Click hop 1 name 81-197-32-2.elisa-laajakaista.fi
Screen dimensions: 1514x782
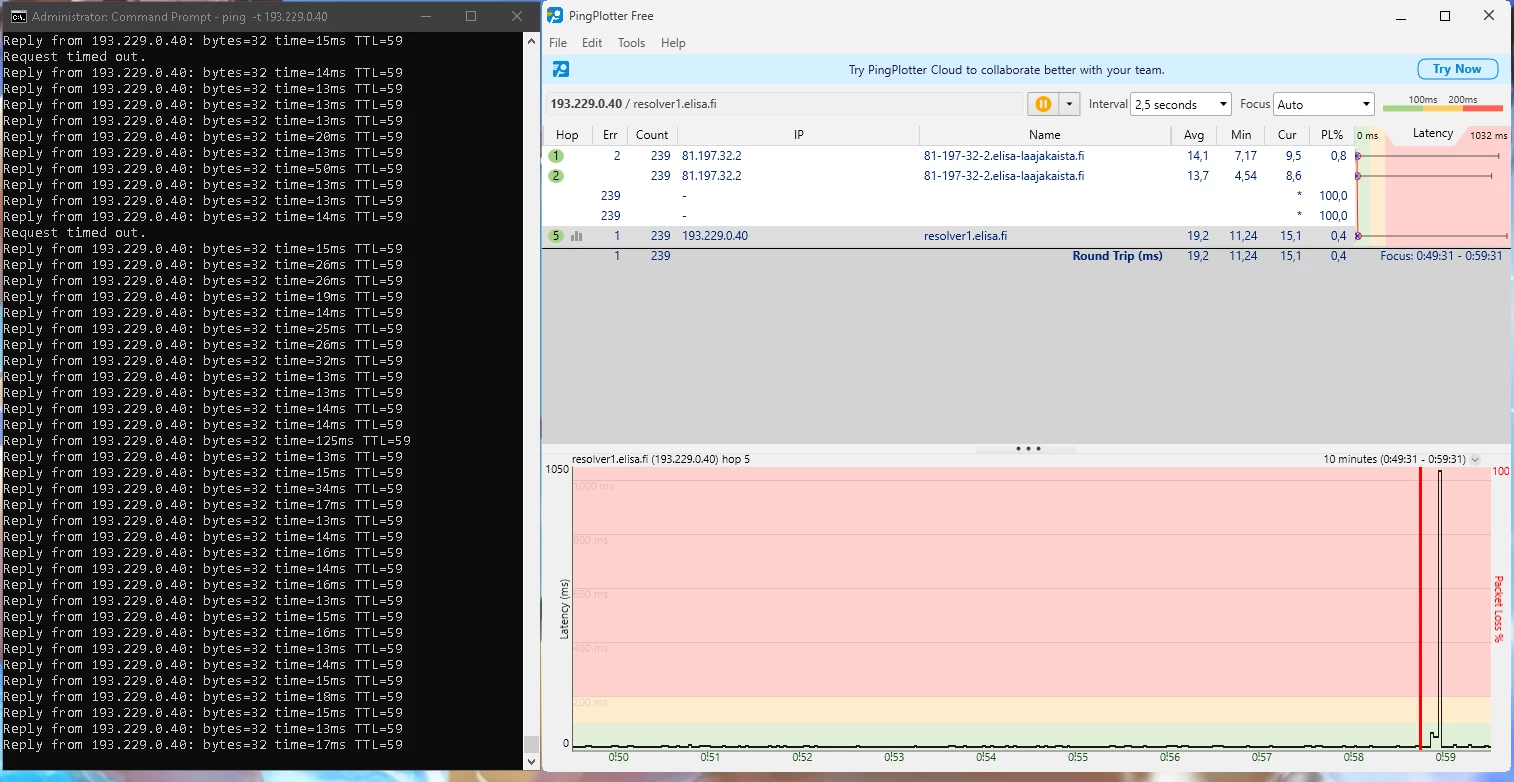[1004, 156]
